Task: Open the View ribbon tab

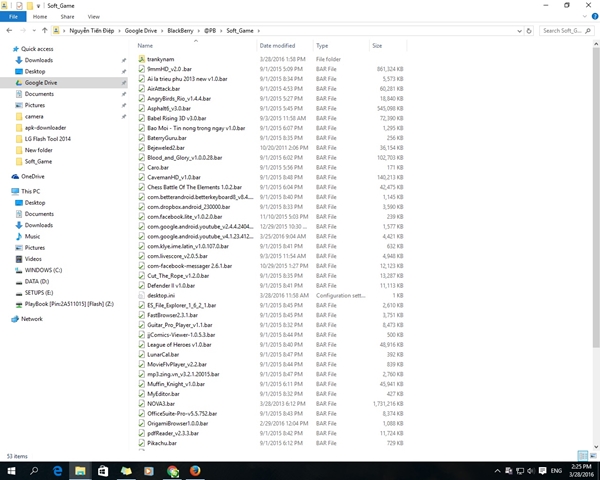Action: coord(93,17)
